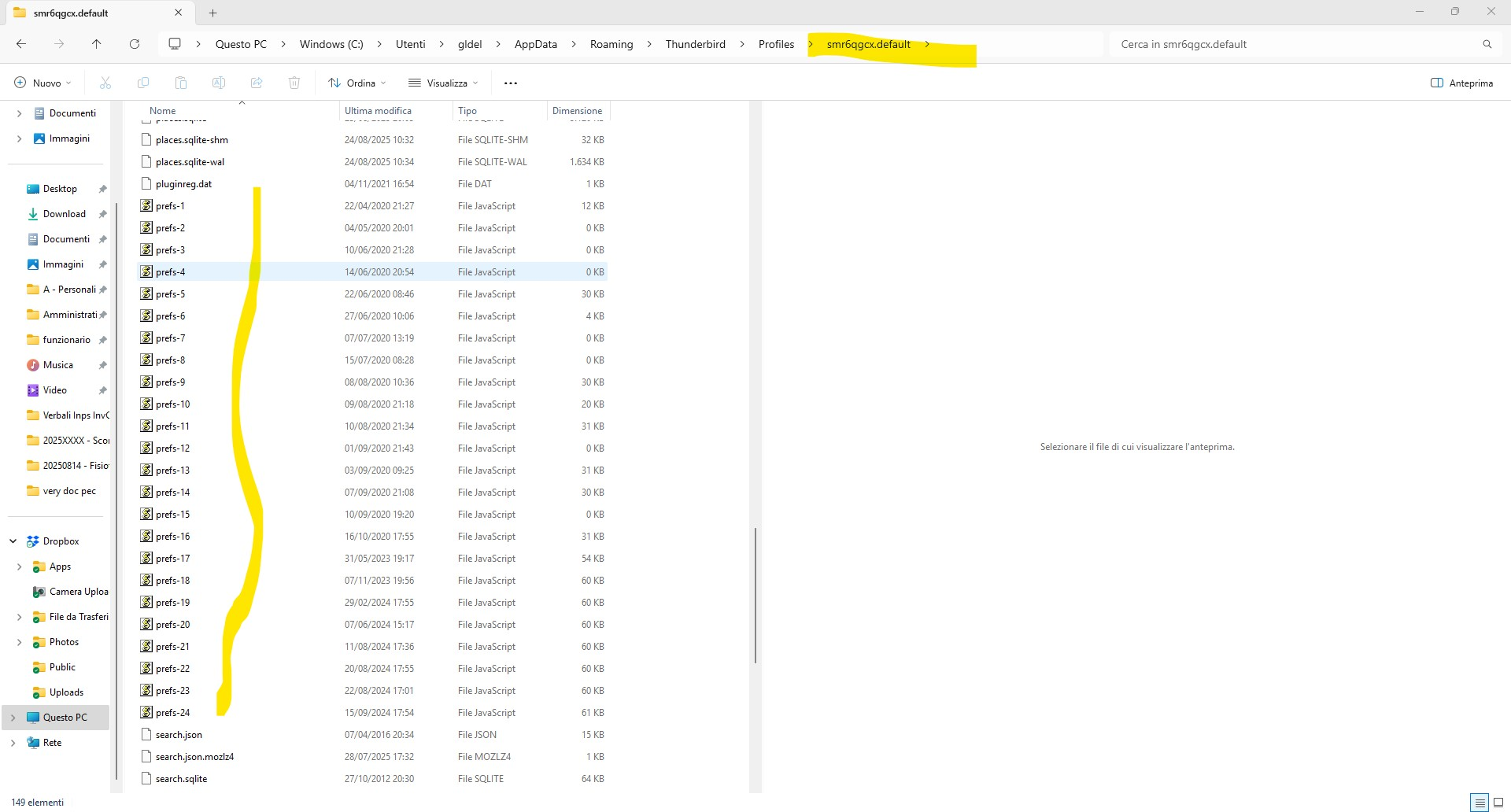Viewport: 1511px width, 812px height.
Task: Expand the Questo PC tree node
Action: pyautogui.click(x=13, y=718)
